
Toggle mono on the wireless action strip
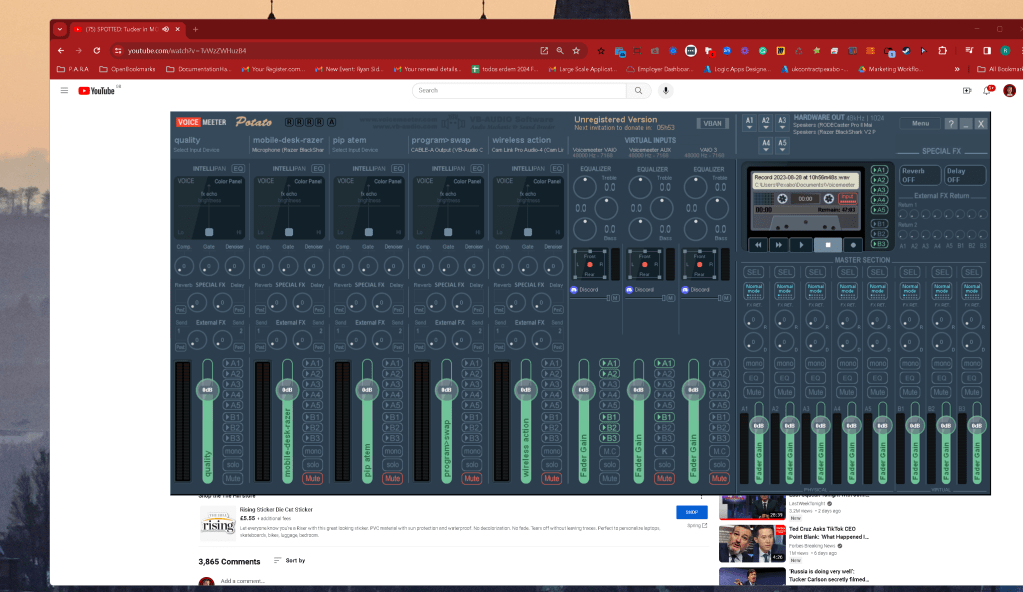(x=551, y=451)
